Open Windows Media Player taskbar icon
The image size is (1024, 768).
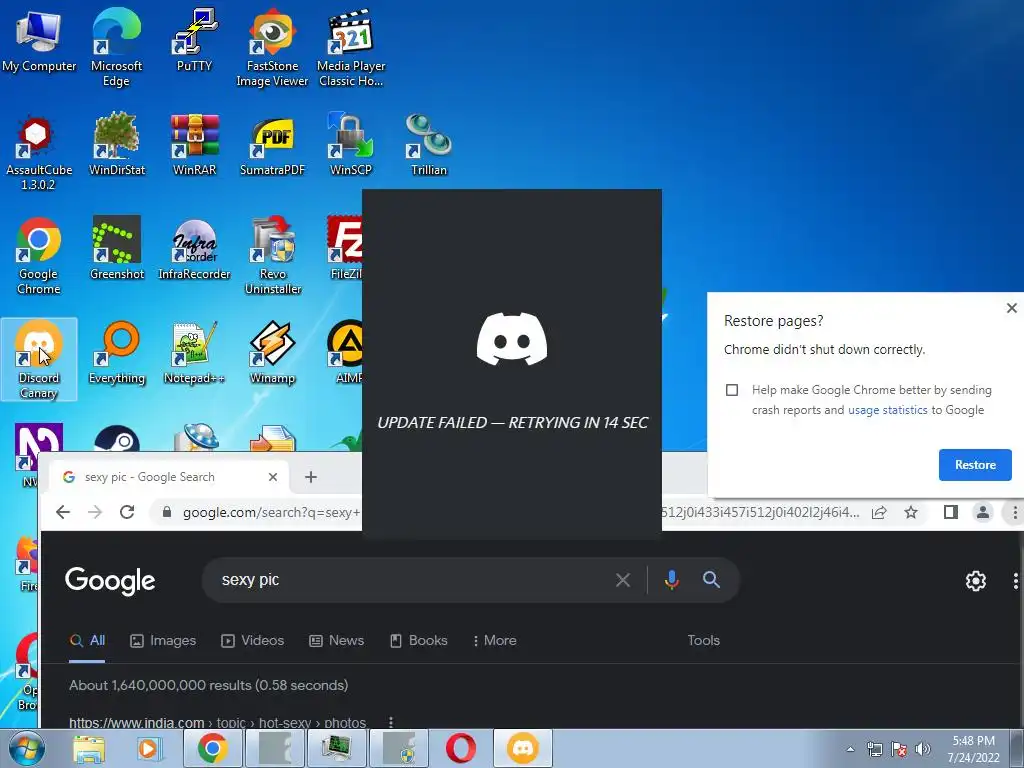pos(148,749)
